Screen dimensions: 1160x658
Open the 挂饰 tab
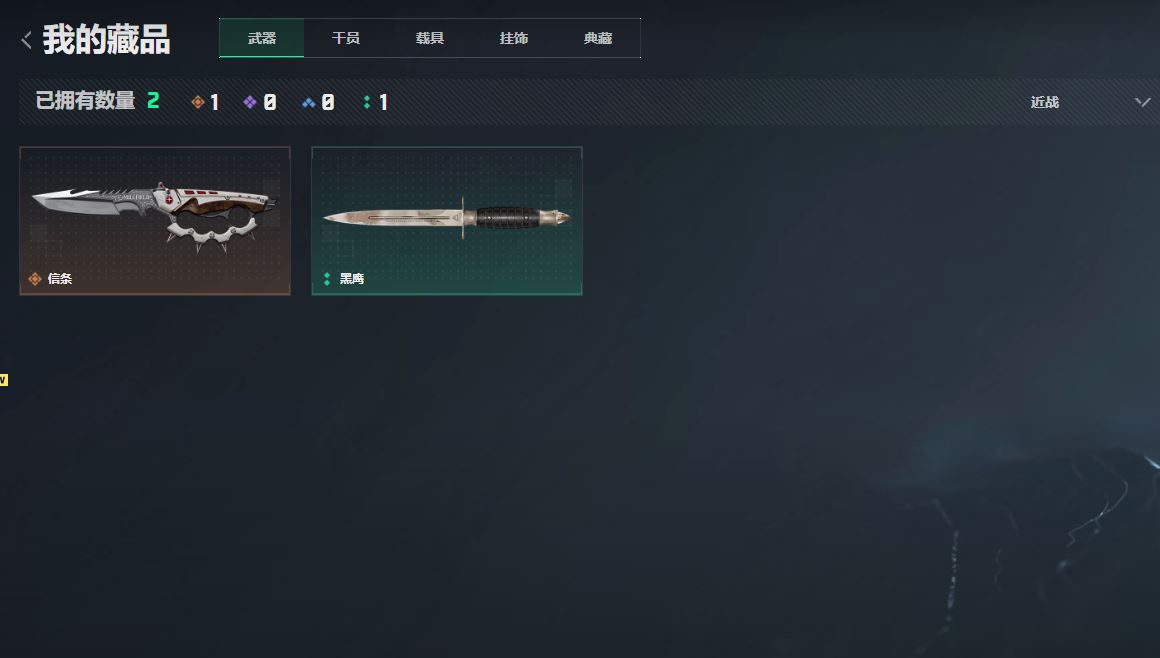513,38
